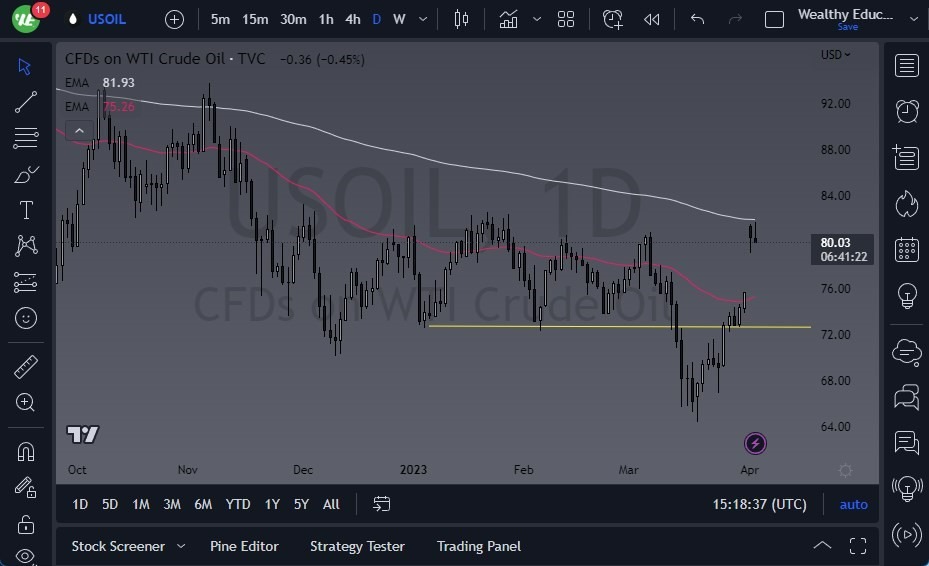Click the compare or add symbol plus

(x=174, y=20)
